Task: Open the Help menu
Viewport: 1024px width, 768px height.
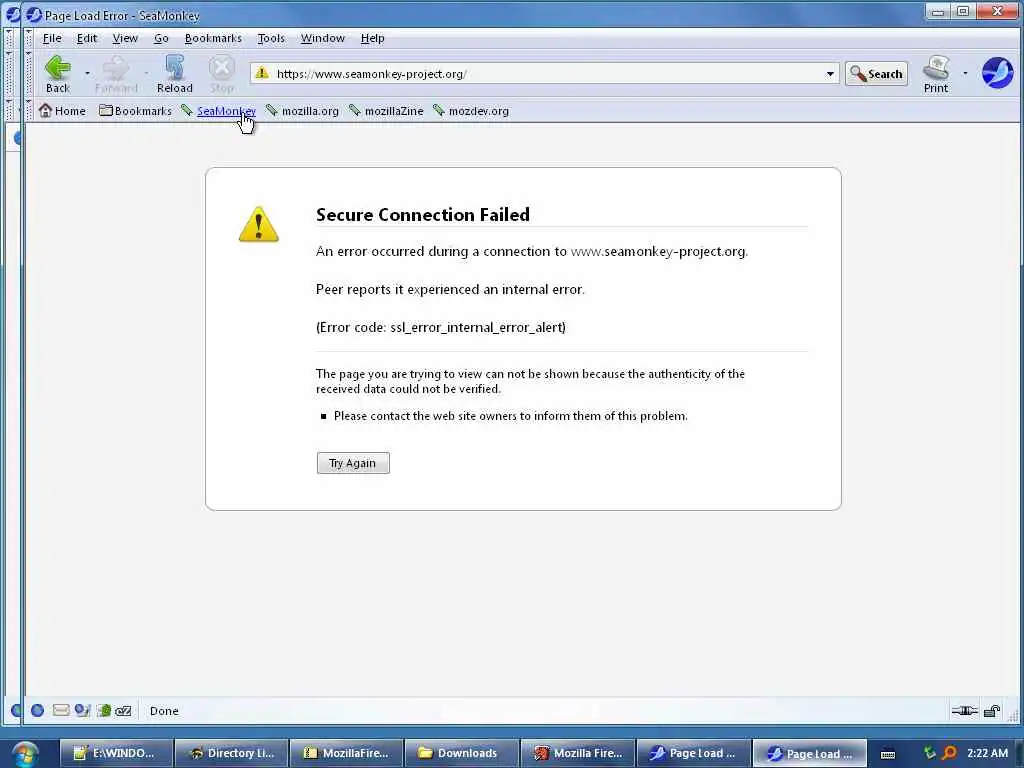Action: pyautogui.click(x=372, y=39)
